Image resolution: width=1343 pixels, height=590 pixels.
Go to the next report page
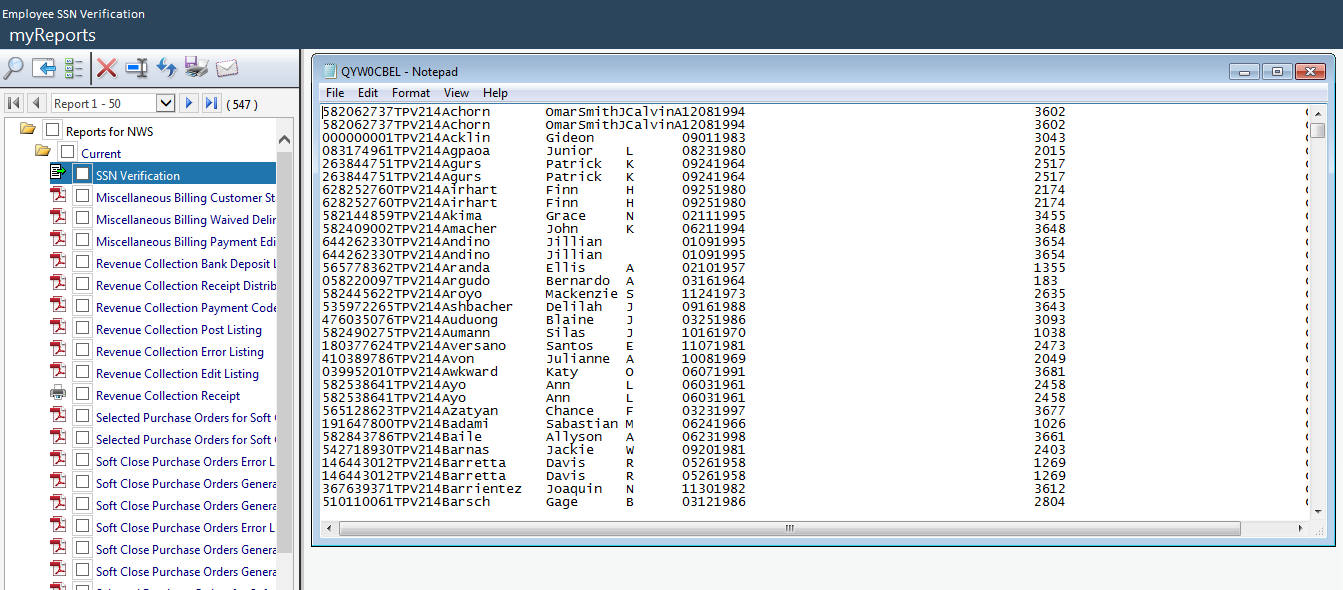(x=189, y=103)
